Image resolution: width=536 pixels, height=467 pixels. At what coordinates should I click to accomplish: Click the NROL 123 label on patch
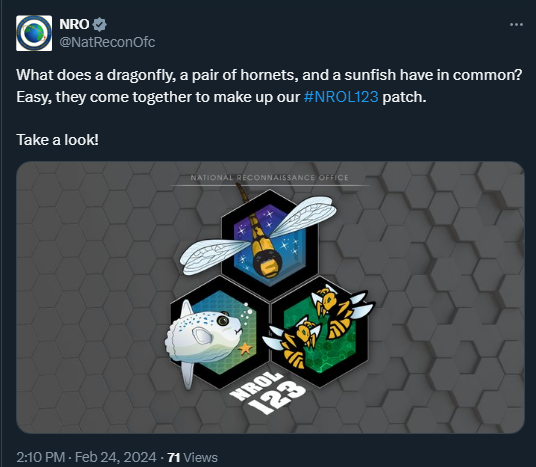268,392
